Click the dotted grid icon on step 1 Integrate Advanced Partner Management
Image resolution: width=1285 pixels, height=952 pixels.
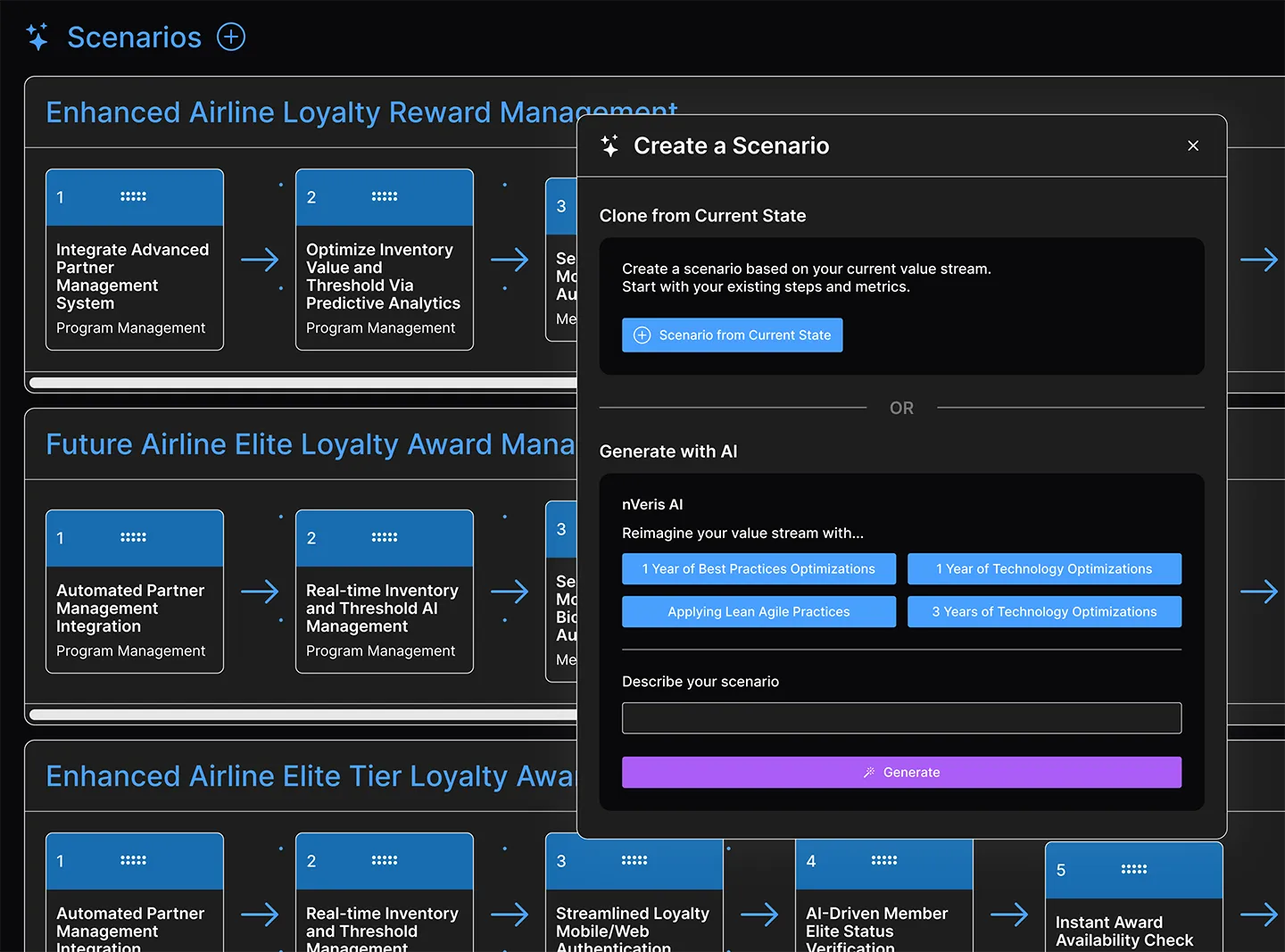coord(134,195)
